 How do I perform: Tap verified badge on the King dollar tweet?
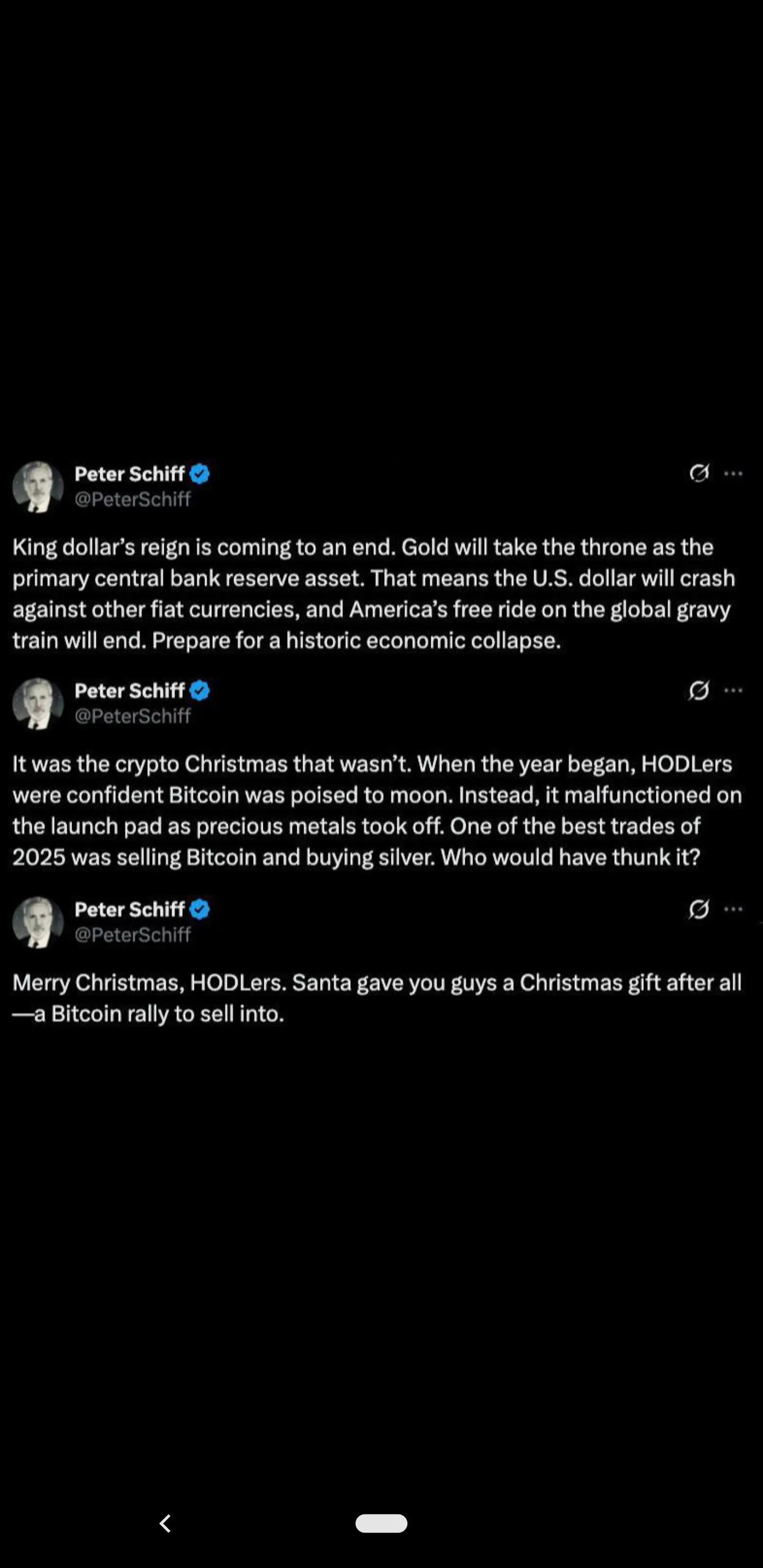click(x=200, y=474)
